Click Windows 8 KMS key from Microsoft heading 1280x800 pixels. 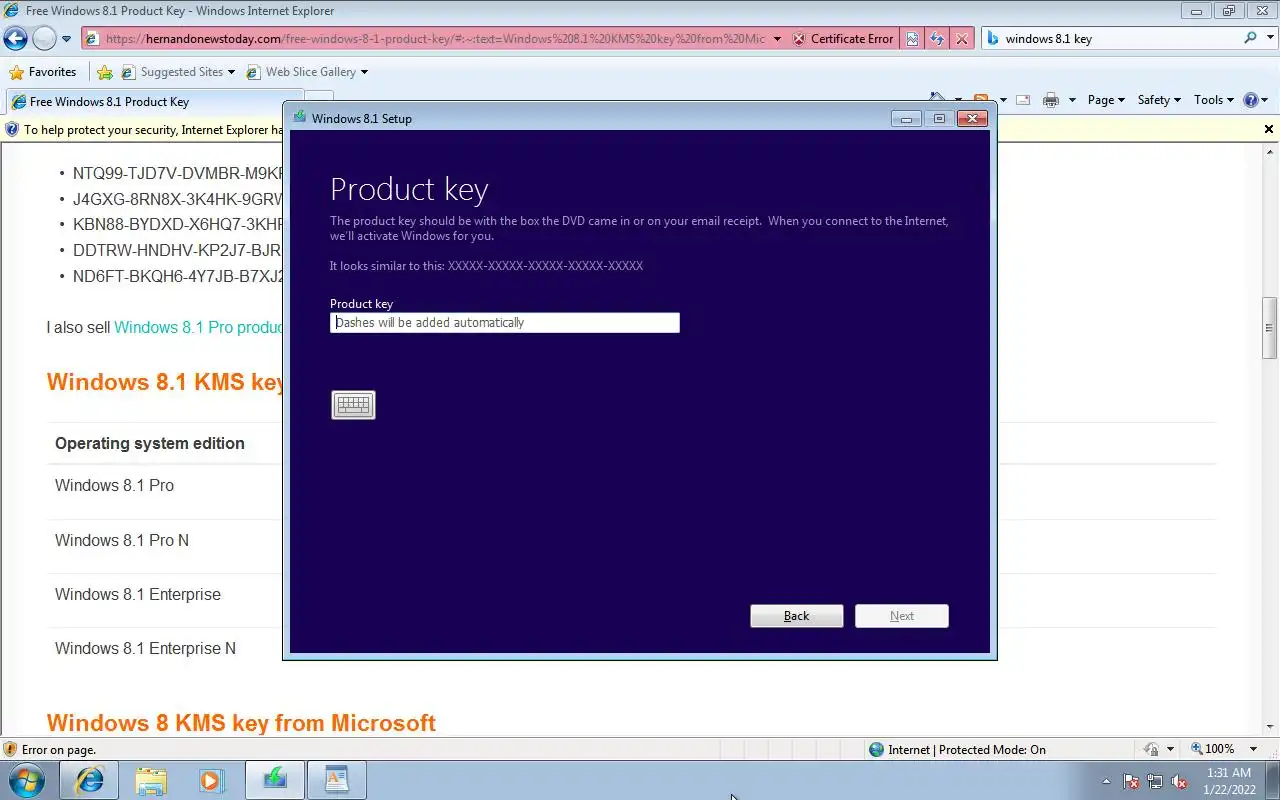click(x=241, y=722)
